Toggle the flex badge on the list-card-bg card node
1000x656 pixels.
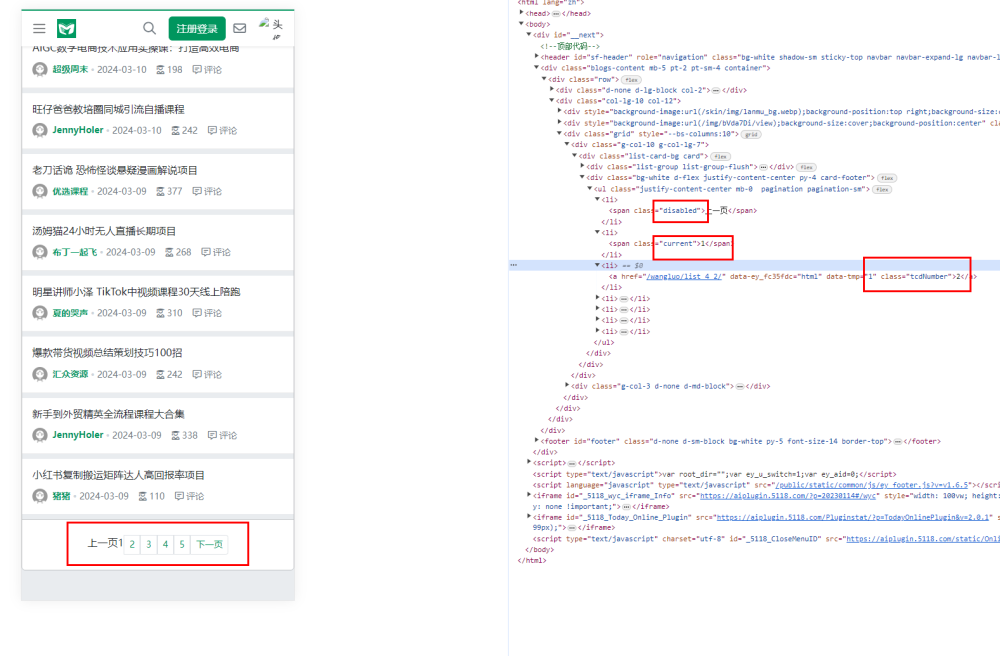click(721, 156)
